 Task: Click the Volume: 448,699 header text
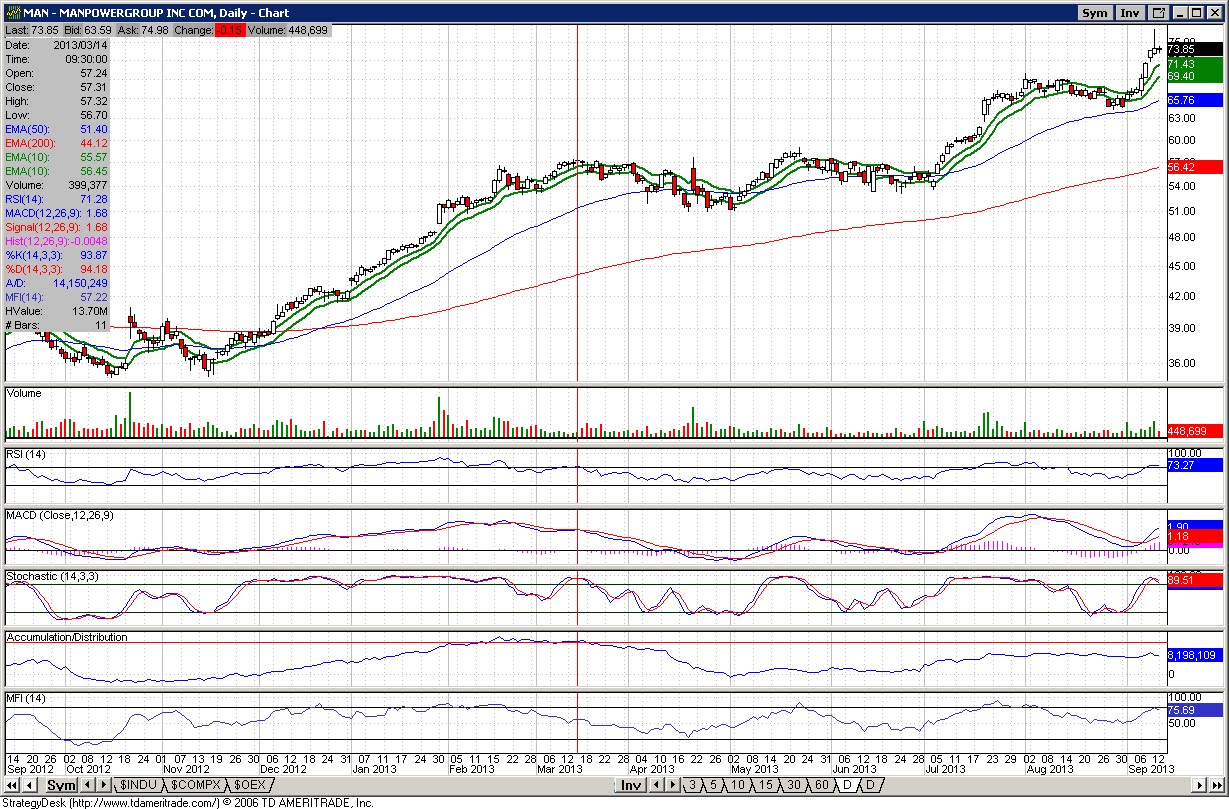click(289, 30)
